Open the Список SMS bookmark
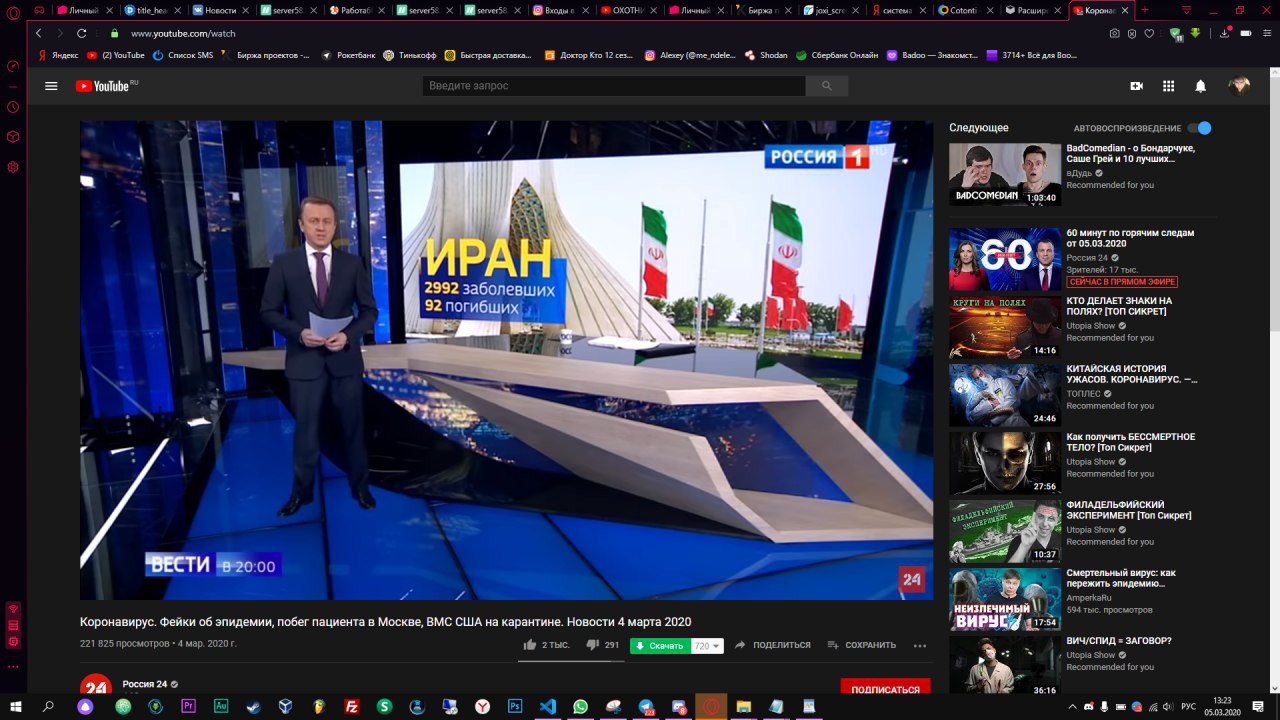Image resolution: width=1280 pixels, height=720 pixels. (182, 56)
